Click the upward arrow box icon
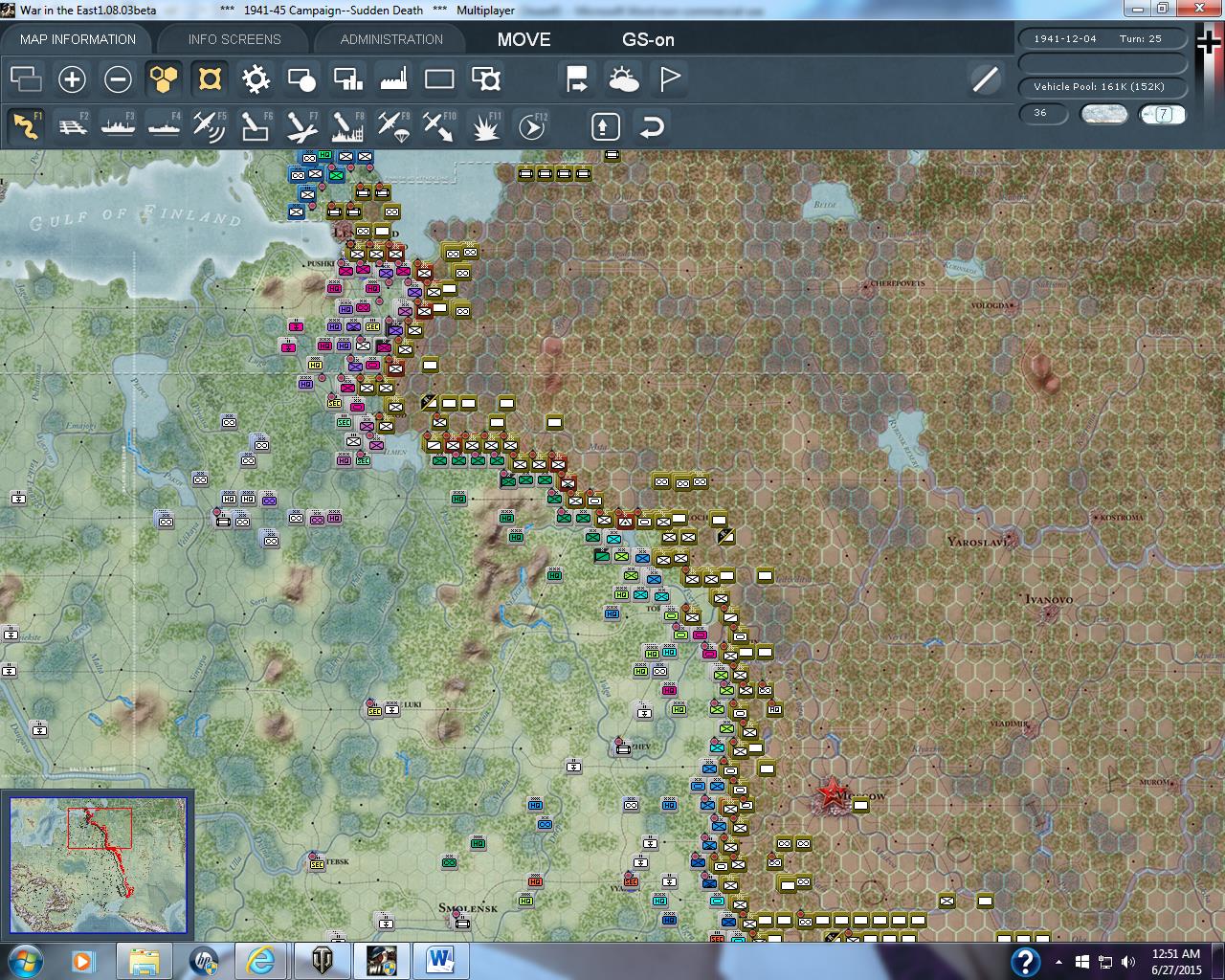 point(606,126)
